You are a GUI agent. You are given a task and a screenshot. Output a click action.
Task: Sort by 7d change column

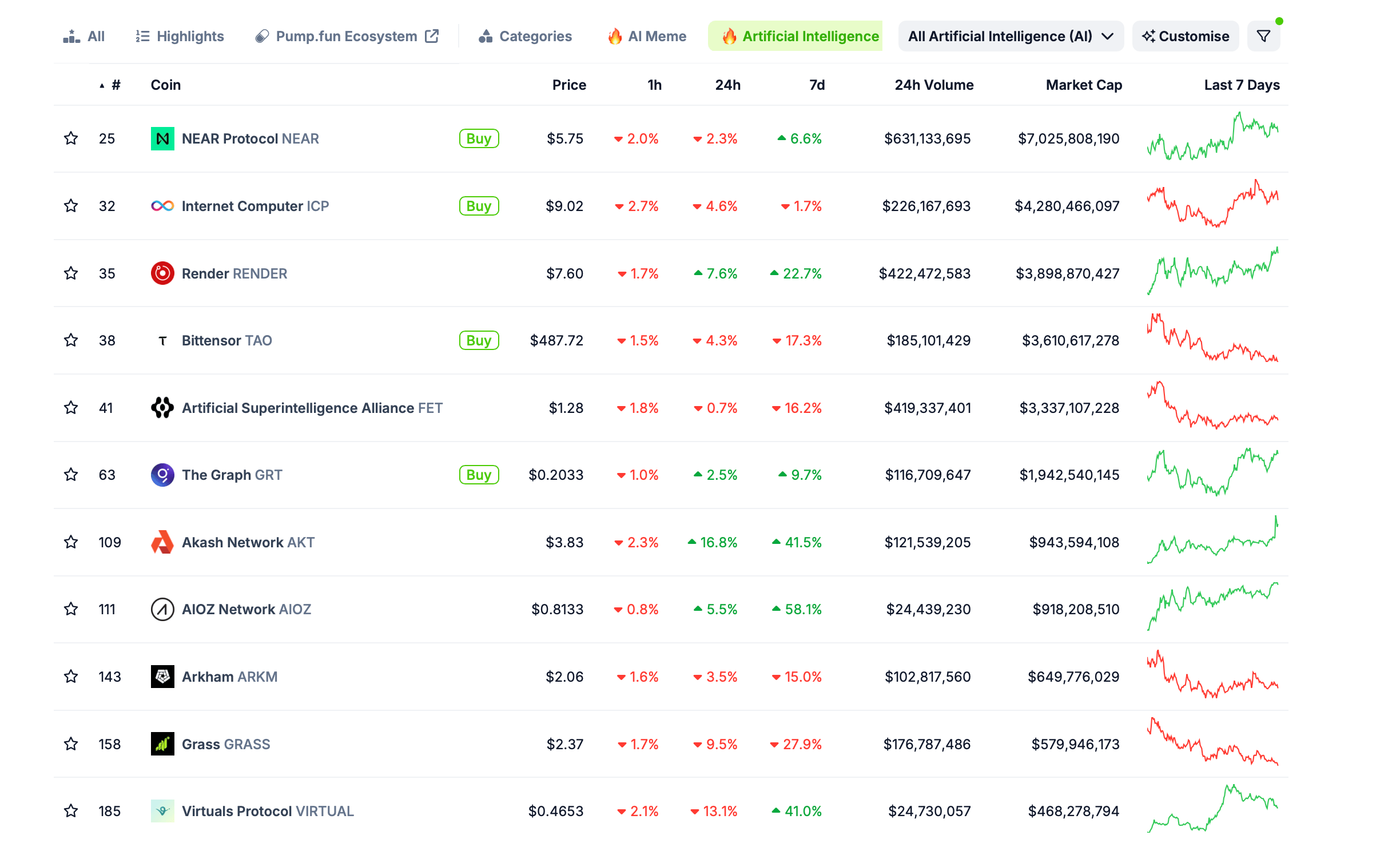point(817,85)
